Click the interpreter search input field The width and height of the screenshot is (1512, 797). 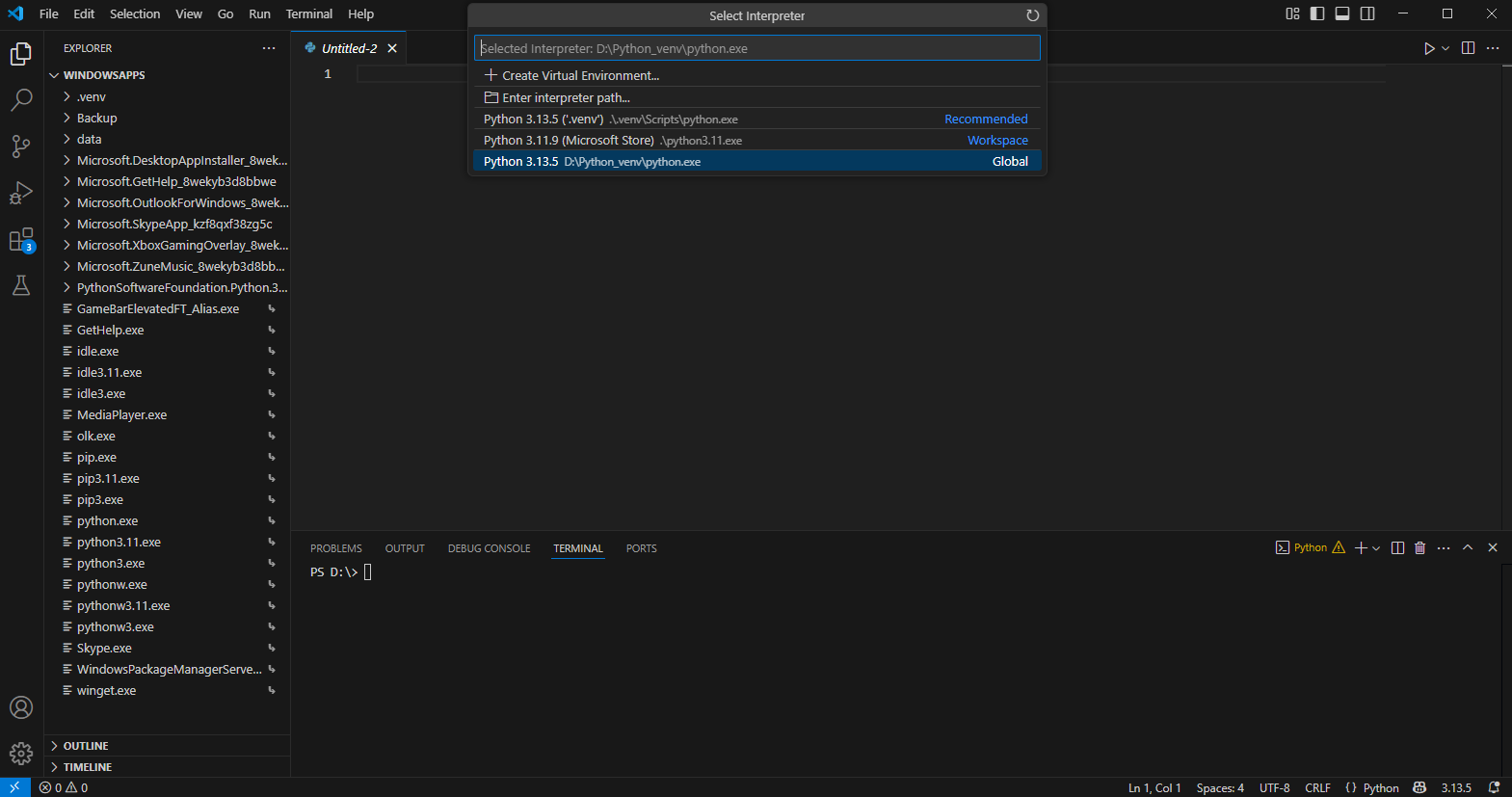[x=757, y=48]
